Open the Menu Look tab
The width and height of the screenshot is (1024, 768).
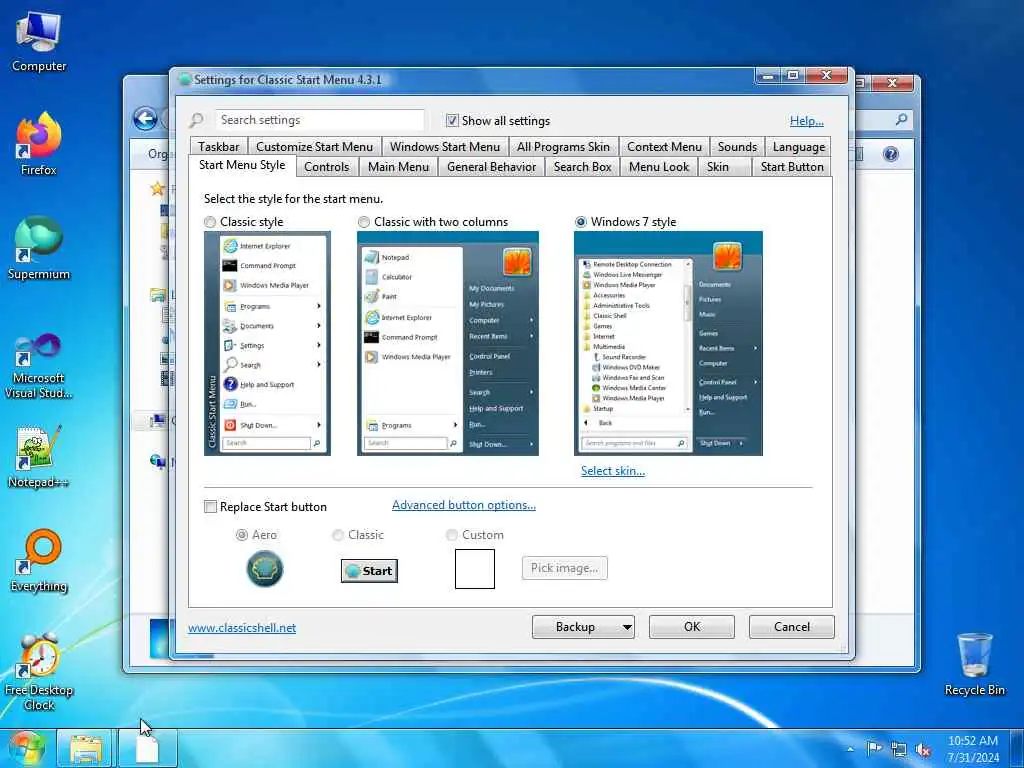(659, 167)
